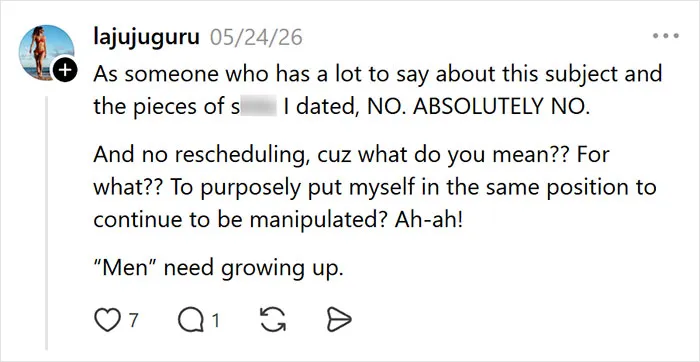This screenshot has height=362, width=700.
Task: Click the 'NO. ABSOLUTELY NO.' text
Action: click(x=477, y=107)
